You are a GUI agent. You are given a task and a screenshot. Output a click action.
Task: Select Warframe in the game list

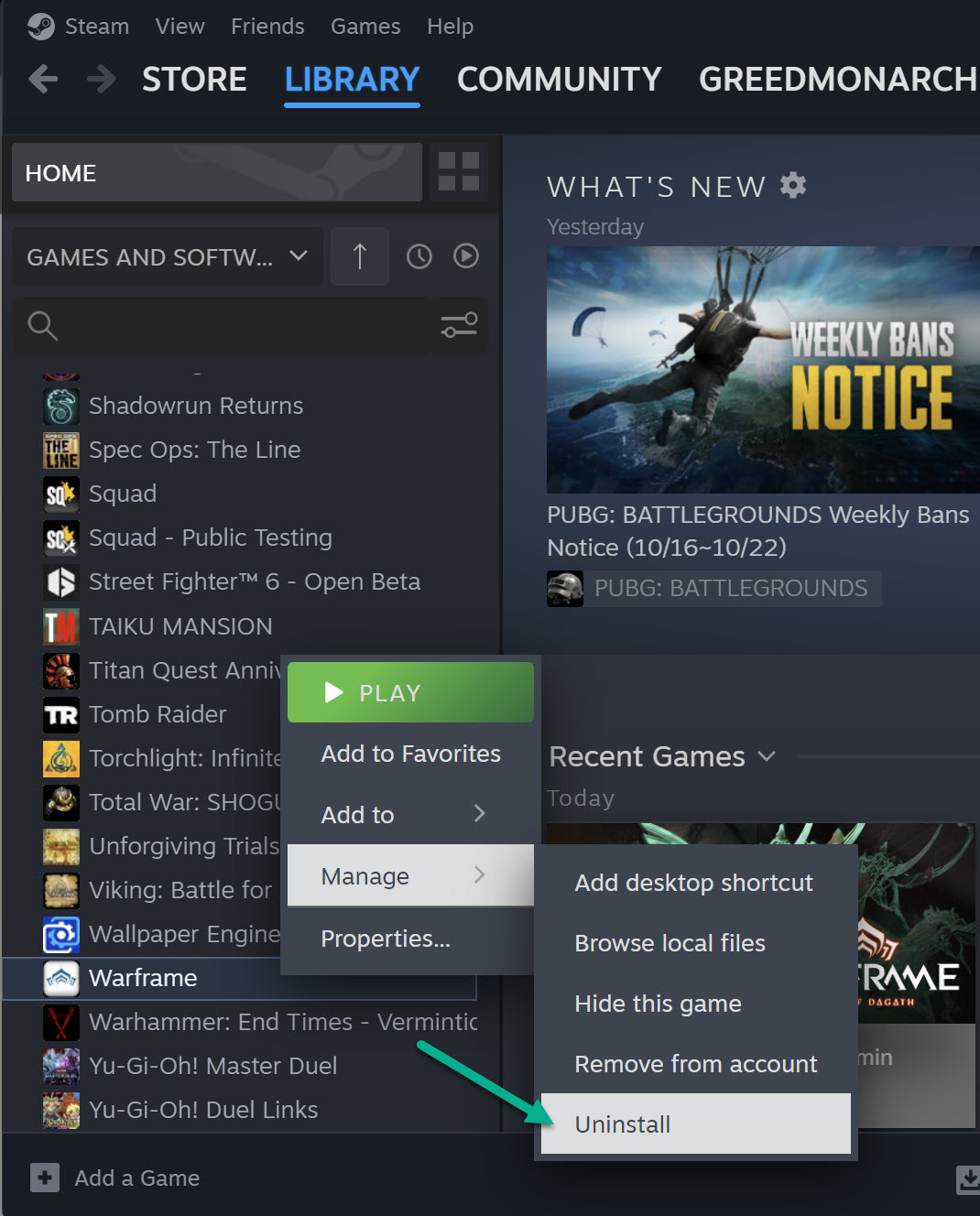coord(240,978)
